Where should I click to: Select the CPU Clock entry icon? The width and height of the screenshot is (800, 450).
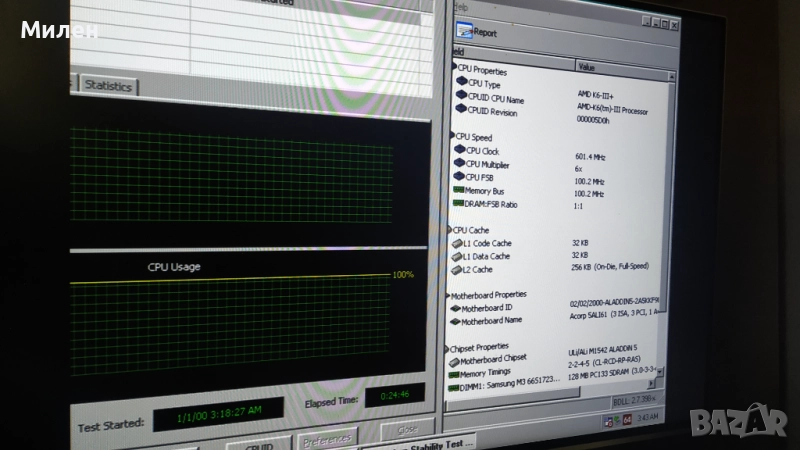460,151
